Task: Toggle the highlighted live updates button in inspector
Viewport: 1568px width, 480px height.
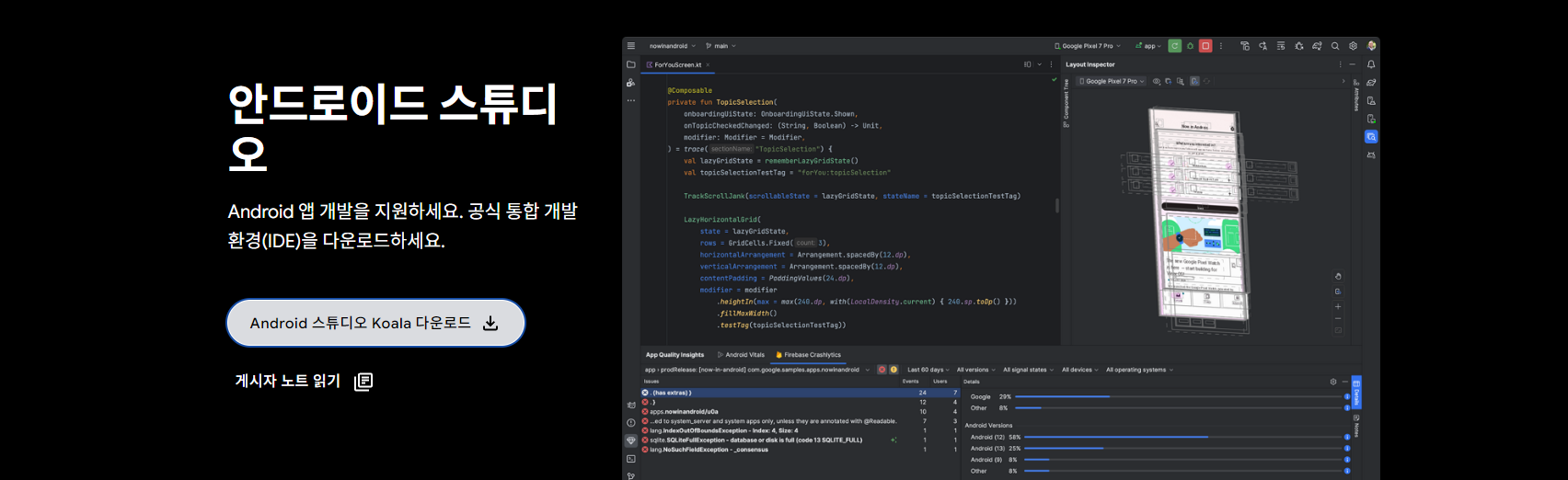Action: (1194, 82)
